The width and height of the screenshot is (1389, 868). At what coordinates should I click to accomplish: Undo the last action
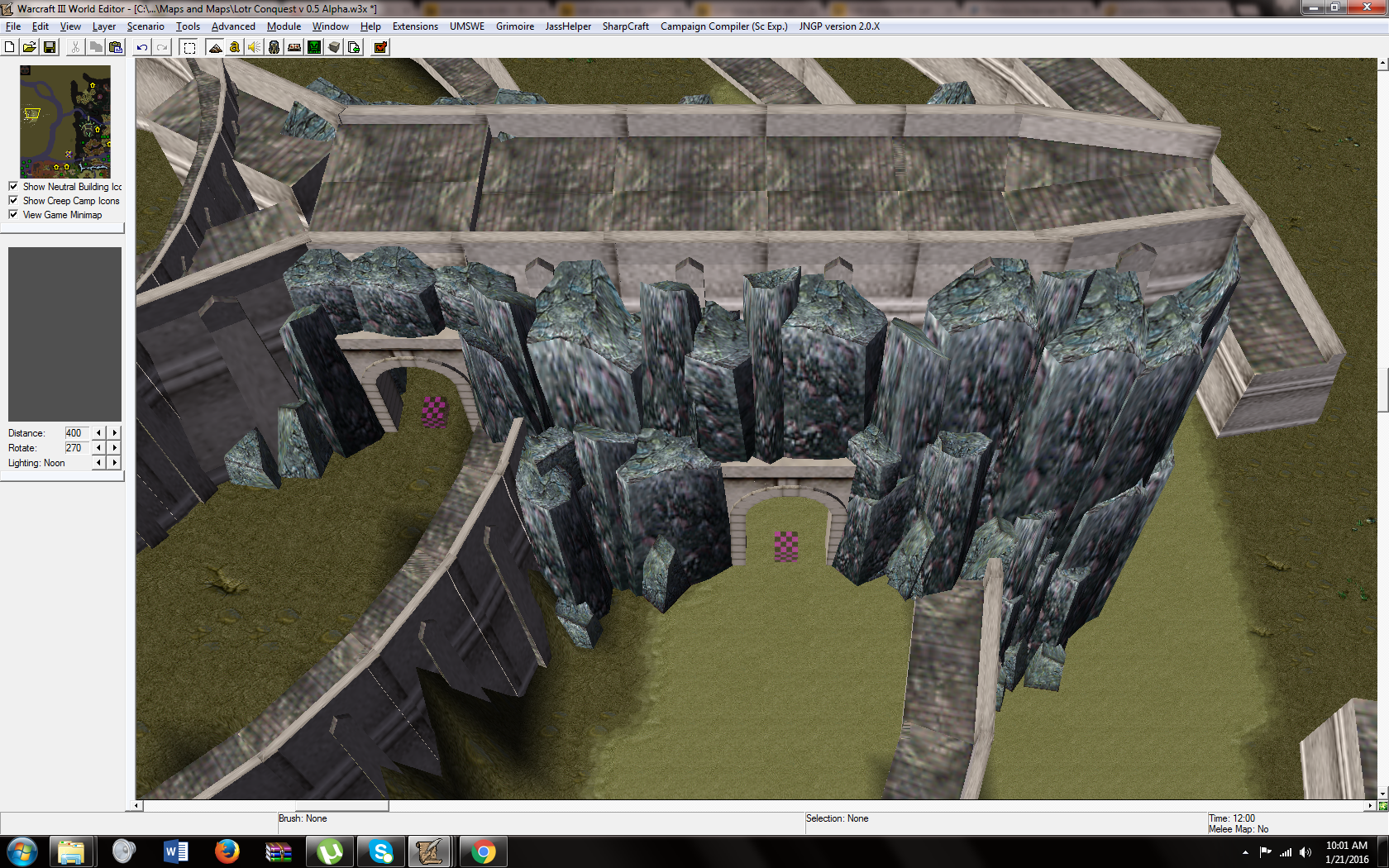pyautogui.click(x=142, y=47)
